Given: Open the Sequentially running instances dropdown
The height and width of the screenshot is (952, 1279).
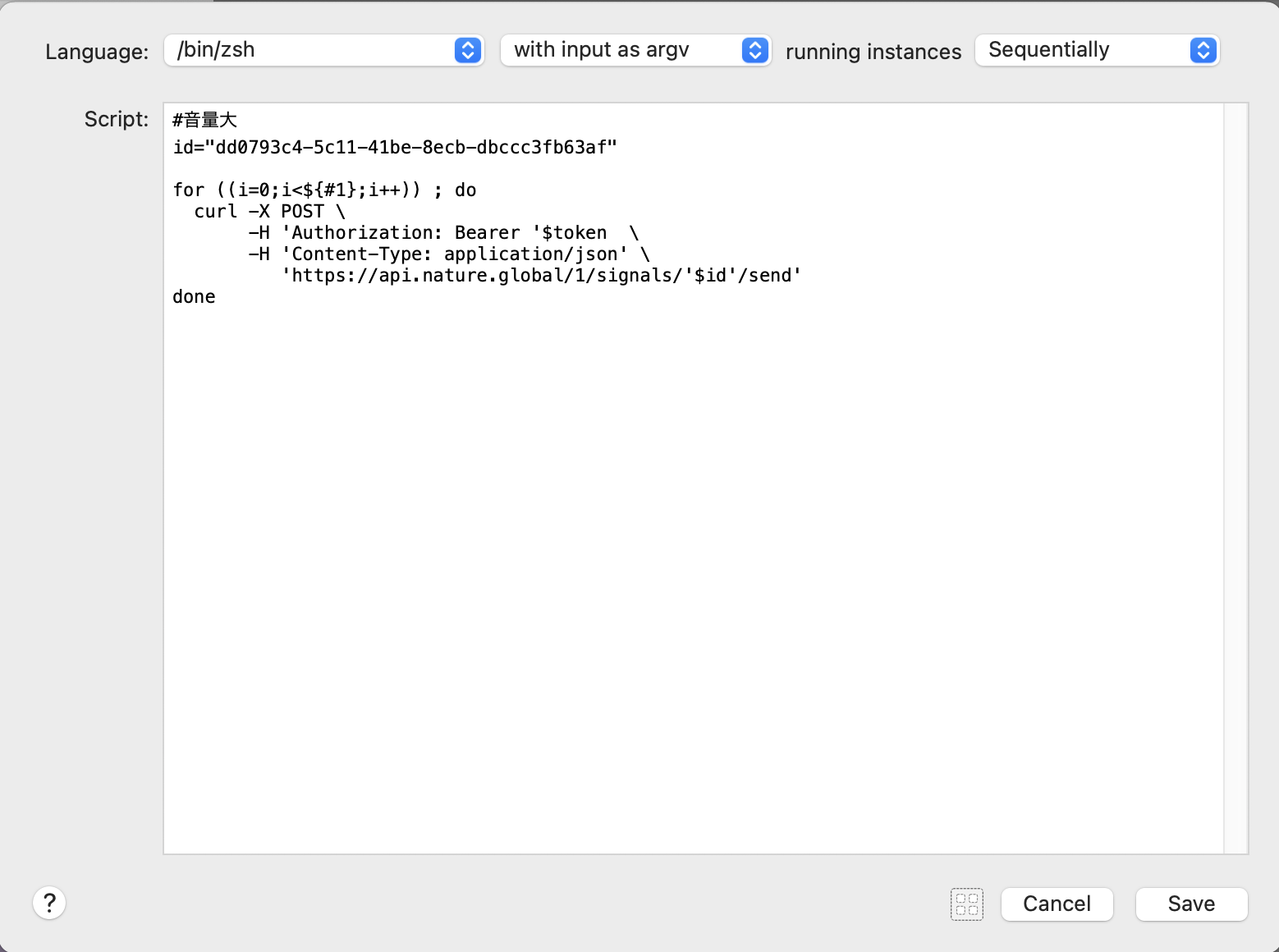Looking at the screenshot, I should point(1097,50).
